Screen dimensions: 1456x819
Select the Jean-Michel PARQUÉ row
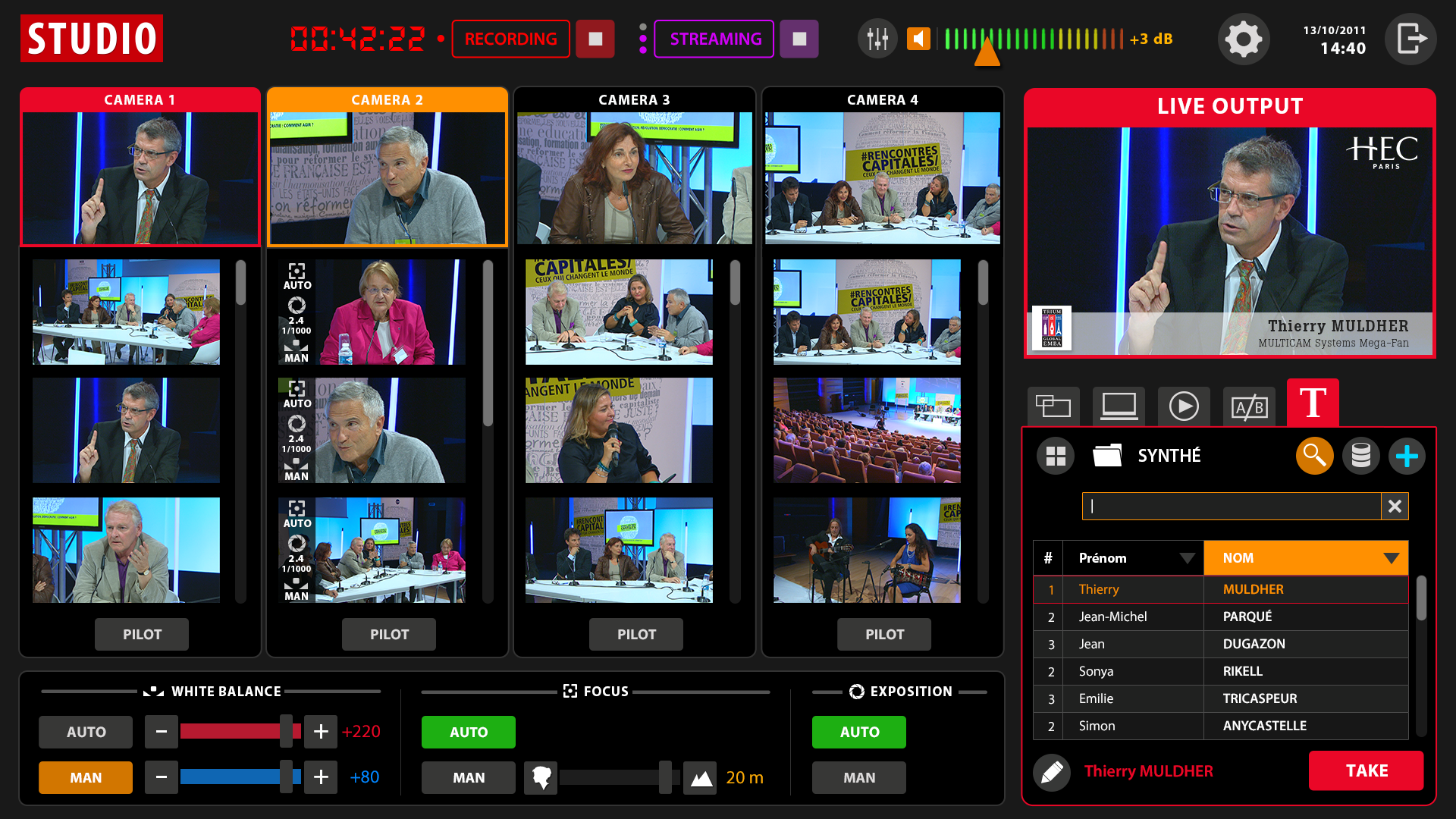(1221, 617)
